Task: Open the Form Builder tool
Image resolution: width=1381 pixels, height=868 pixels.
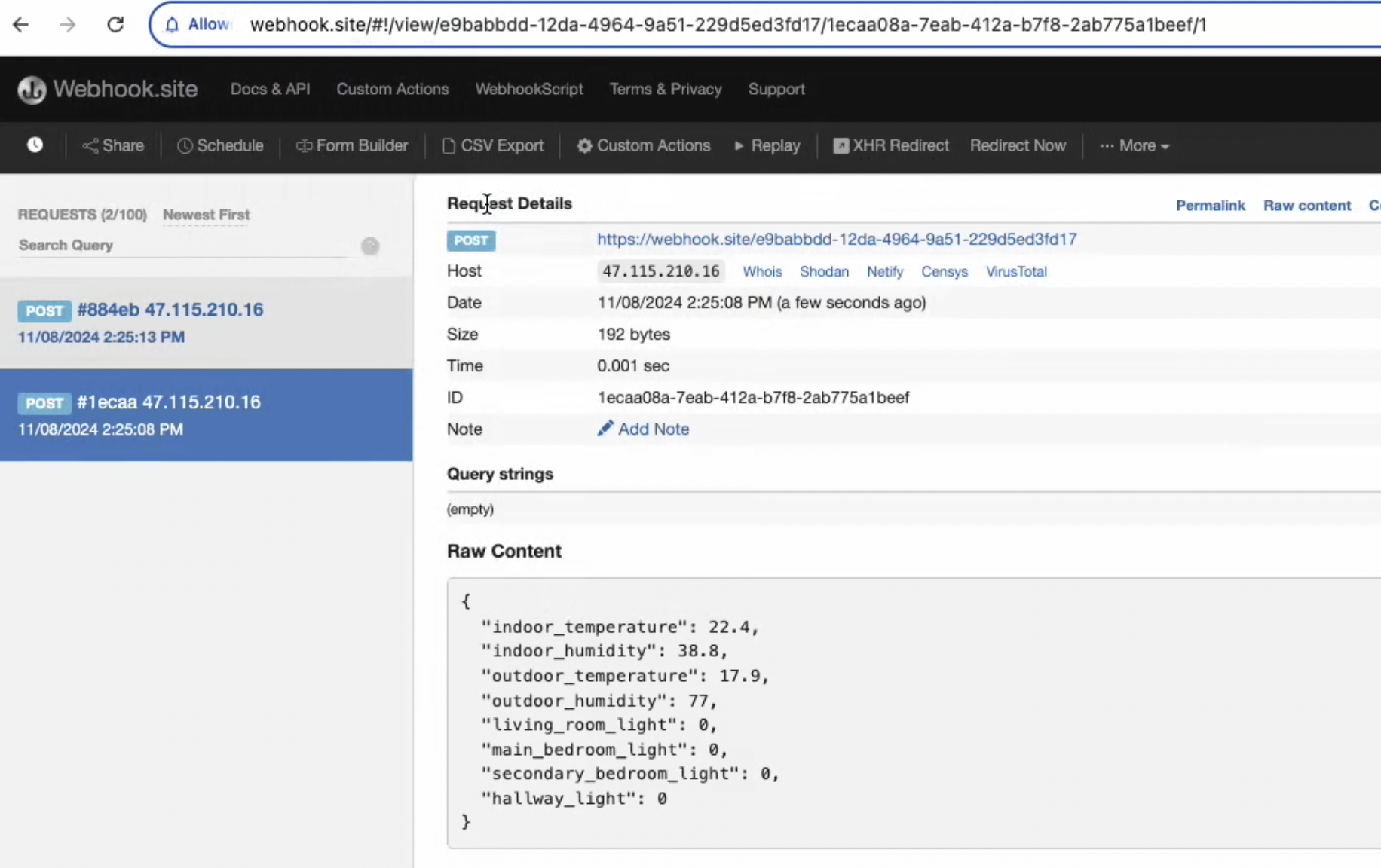Action: pos(352,145)
